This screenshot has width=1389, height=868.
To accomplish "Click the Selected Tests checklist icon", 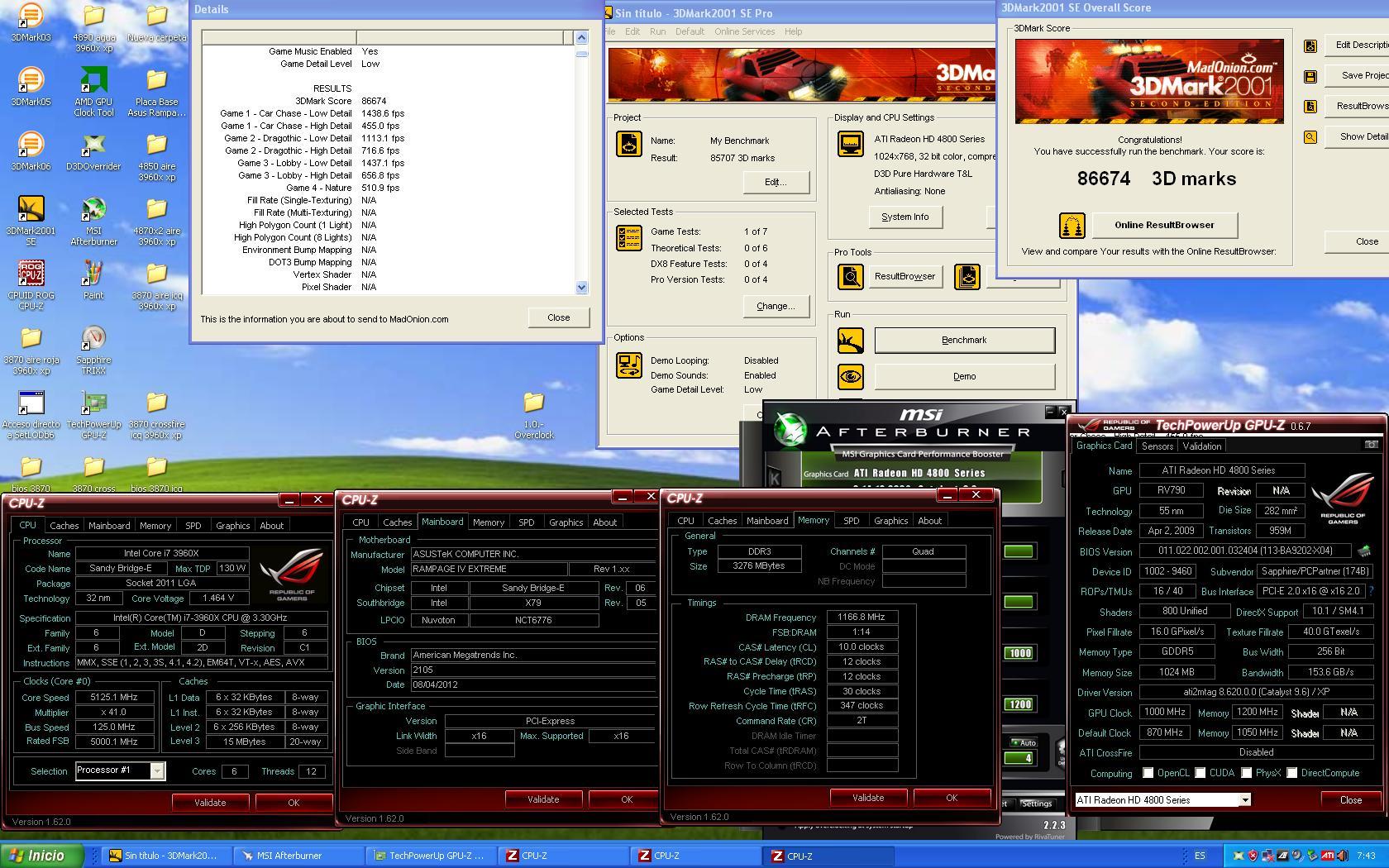I will [629, 238].
